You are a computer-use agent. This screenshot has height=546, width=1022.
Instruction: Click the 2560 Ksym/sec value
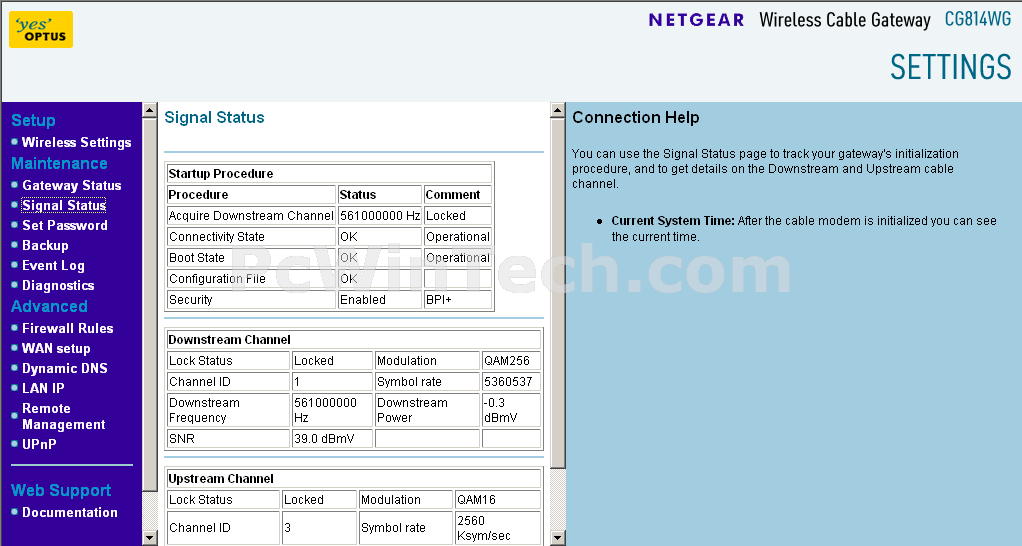point(498,528)
